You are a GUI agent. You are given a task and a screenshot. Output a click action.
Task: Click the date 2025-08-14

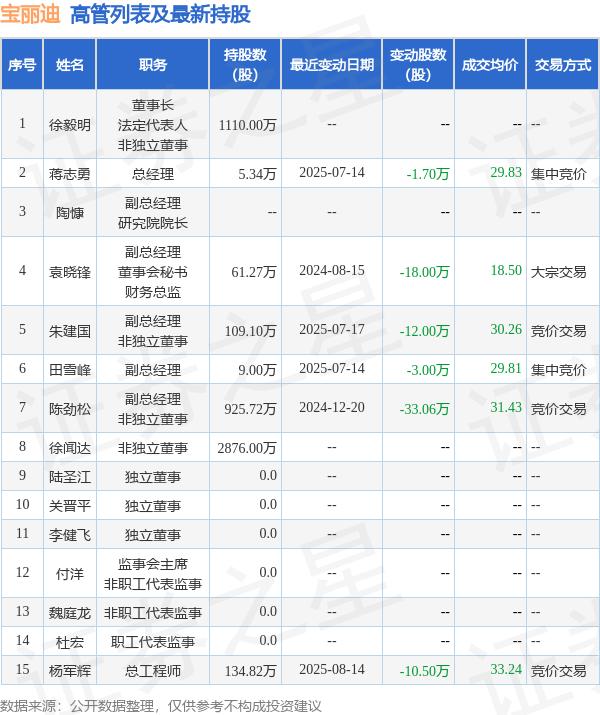coord(332,669)
